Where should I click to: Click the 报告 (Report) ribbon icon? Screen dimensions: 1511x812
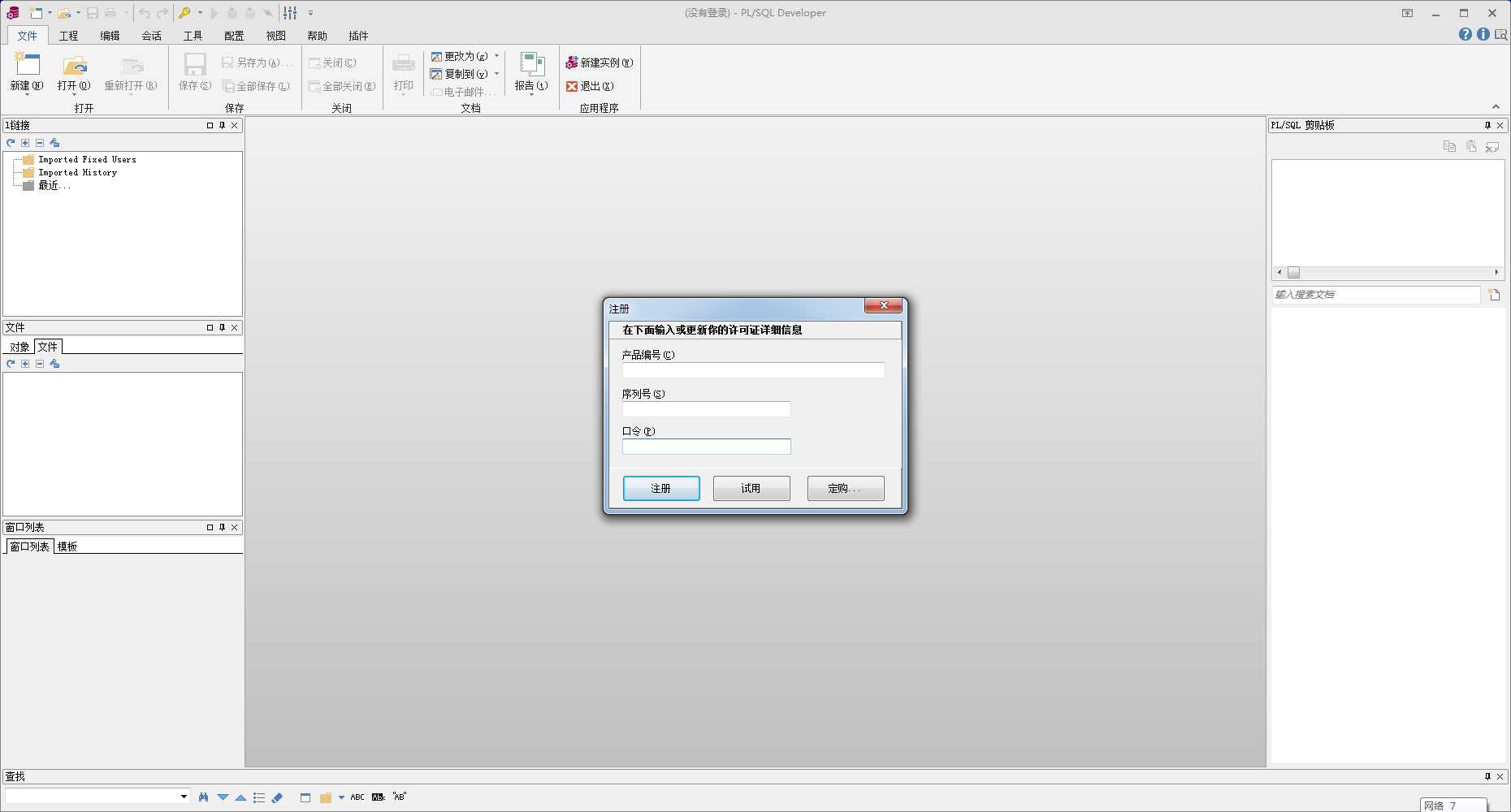click(x=531, y=65)
